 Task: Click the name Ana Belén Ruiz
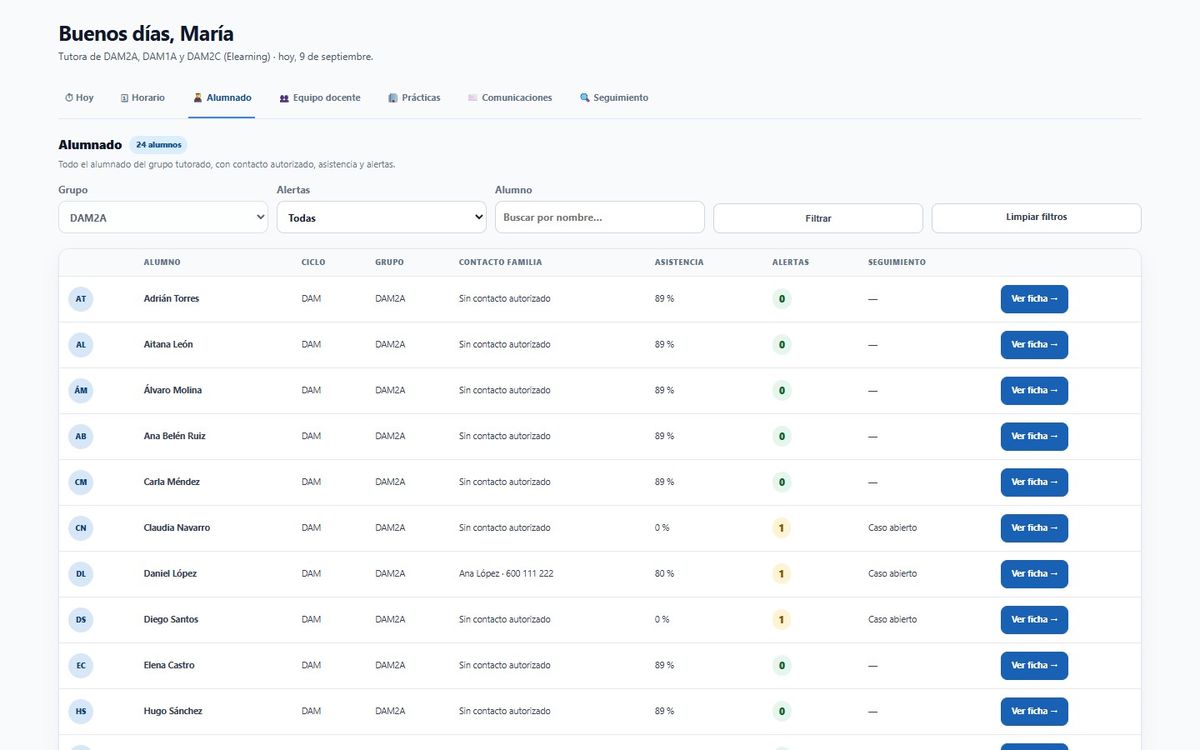pos(175,436)
